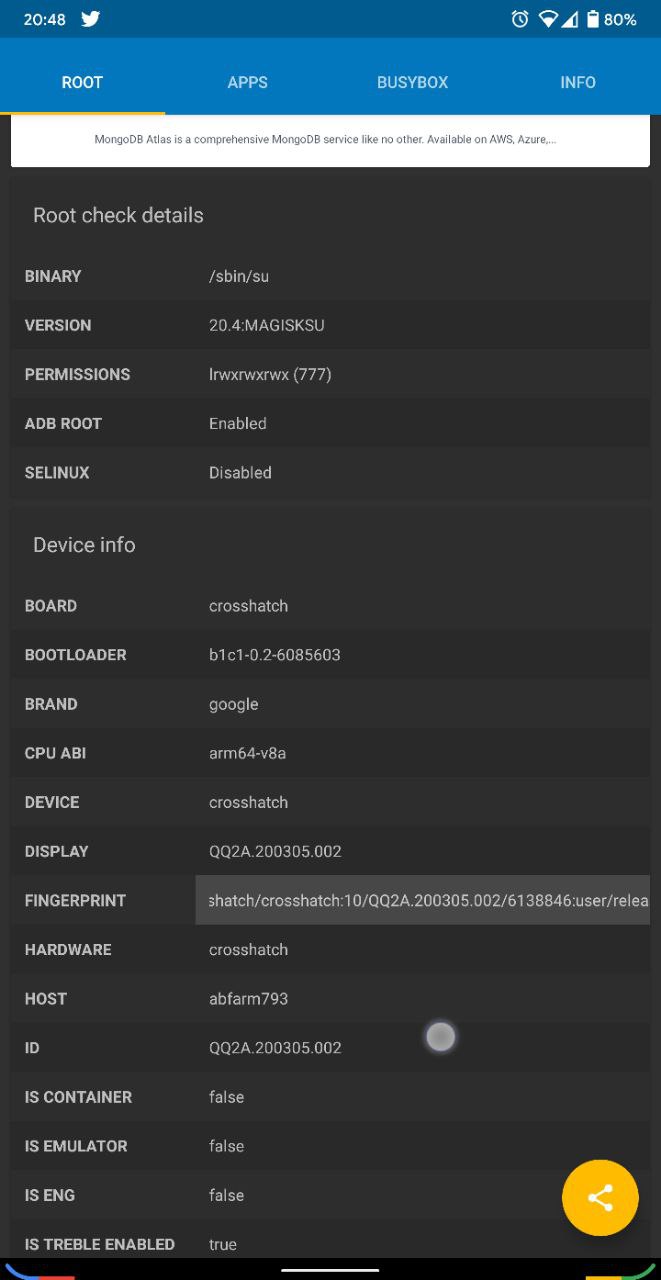This screenshot has width=661, height=1280.
Task: Tap the yellow share floating button
Action: pyautogui.click(x=600, y=1198)
